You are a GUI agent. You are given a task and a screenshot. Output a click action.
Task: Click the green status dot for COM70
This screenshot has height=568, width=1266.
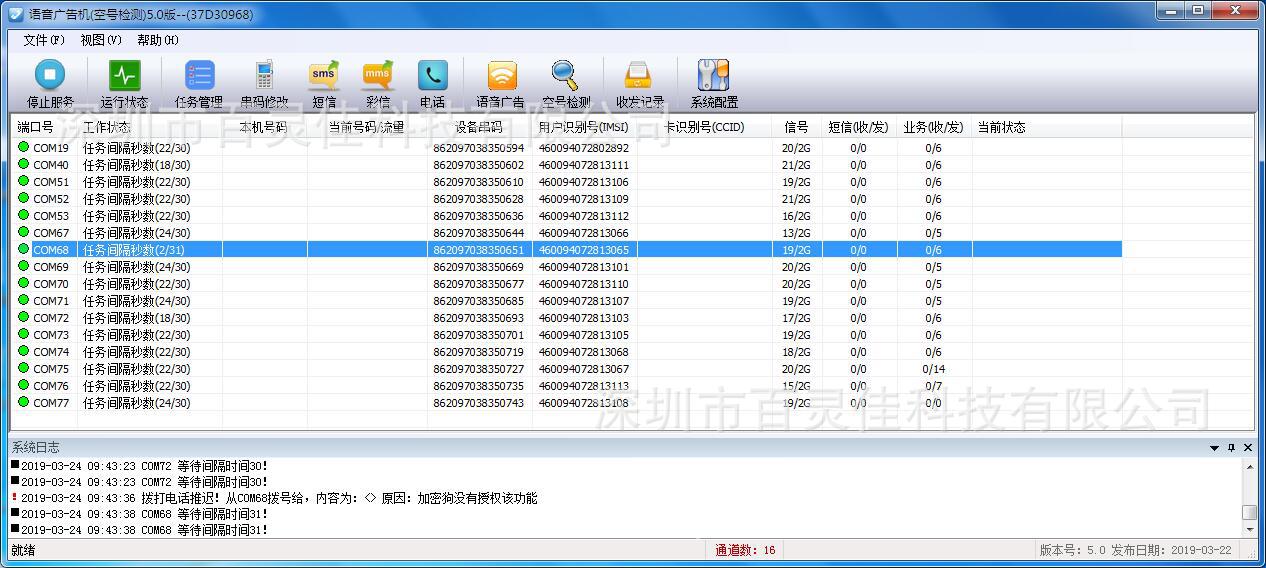click(23, 283)
